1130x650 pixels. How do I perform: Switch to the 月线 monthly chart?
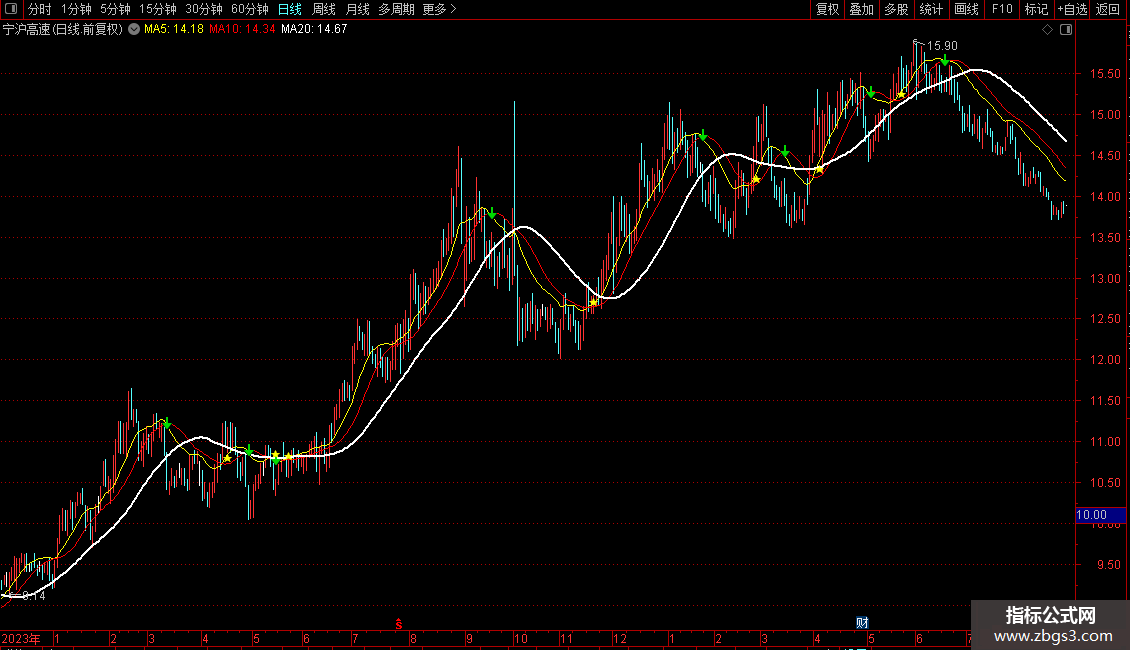click(357, 9)
